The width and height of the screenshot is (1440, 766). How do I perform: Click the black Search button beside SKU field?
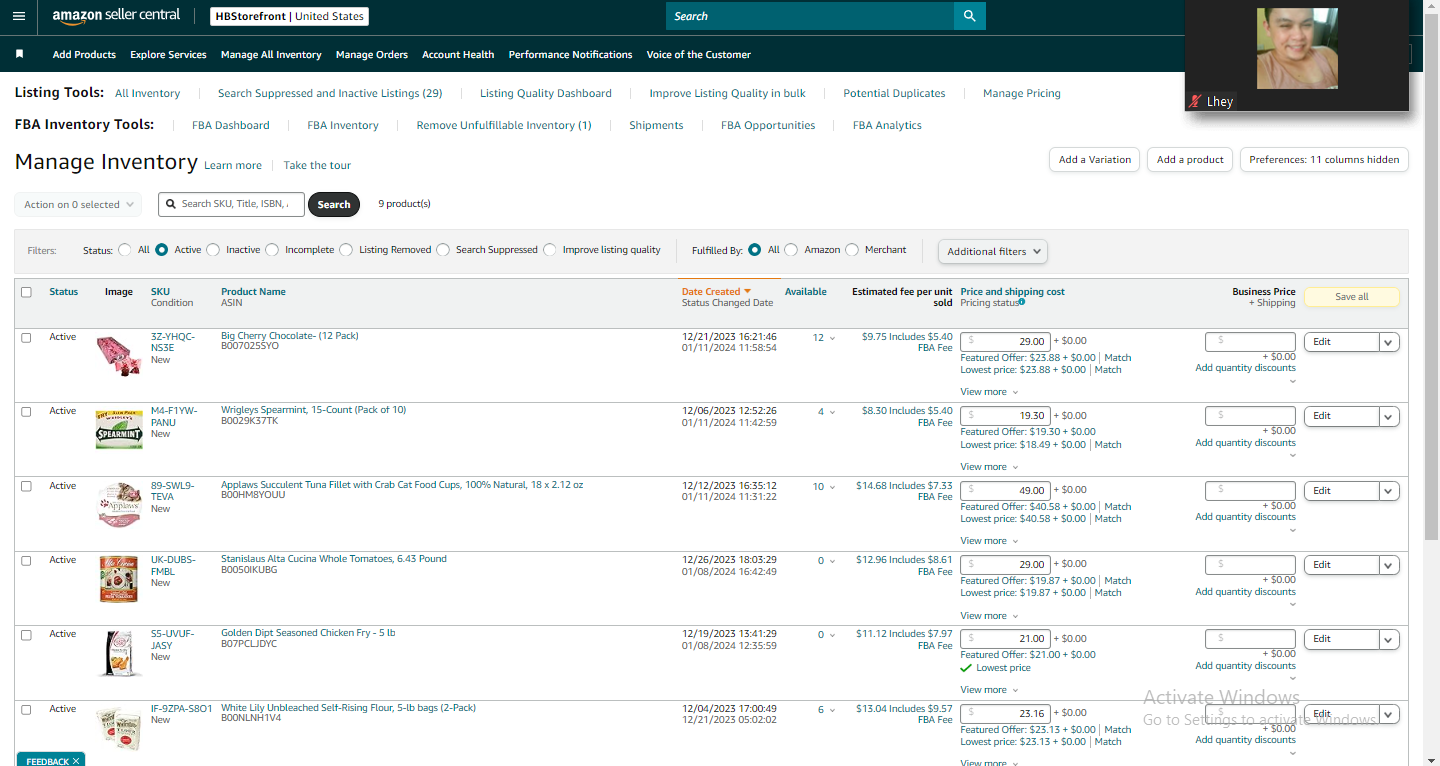pyautogui.click(x=334, y=204)
